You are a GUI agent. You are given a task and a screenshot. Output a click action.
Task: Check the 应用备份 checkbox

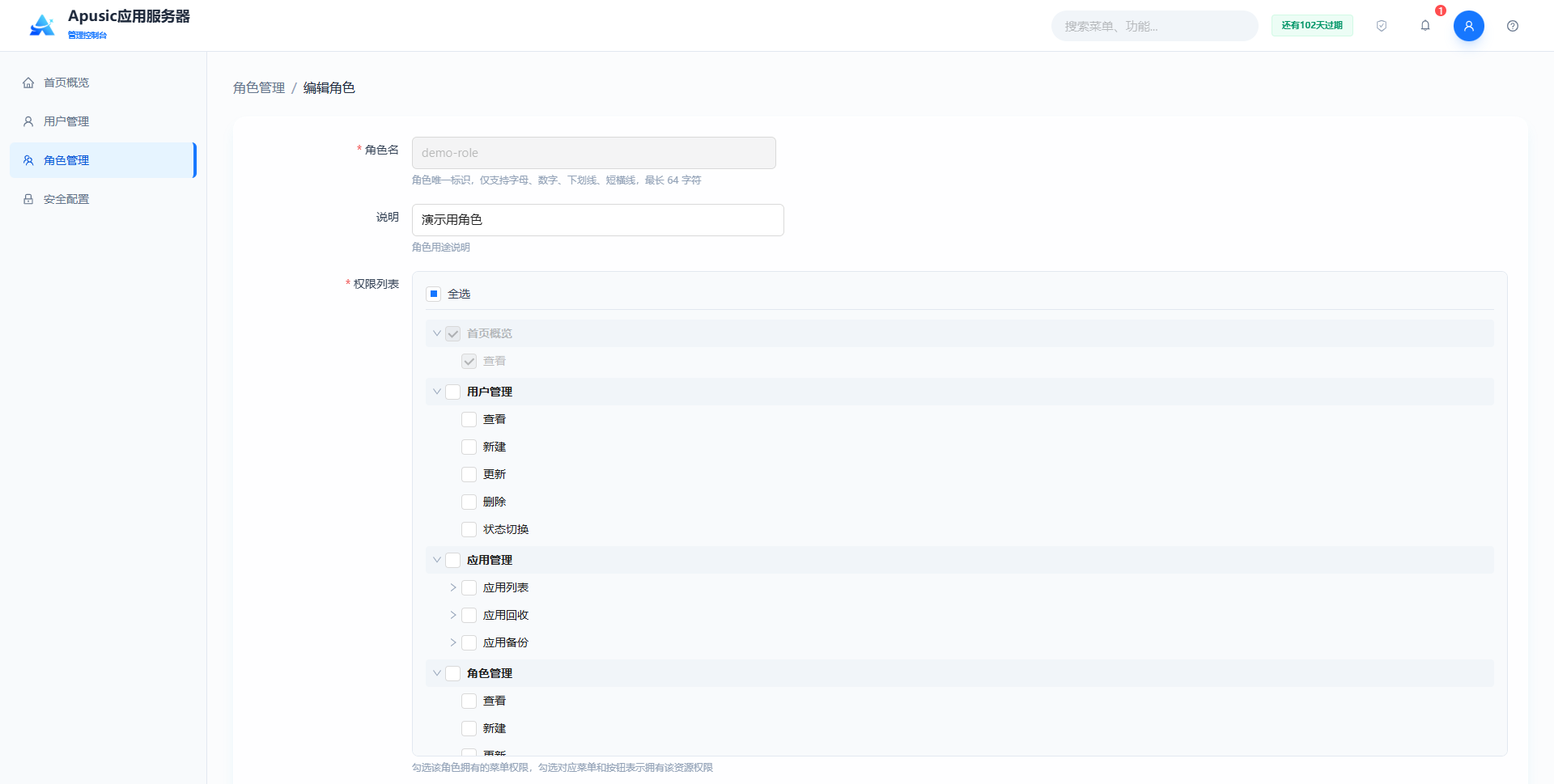[469, 642]
